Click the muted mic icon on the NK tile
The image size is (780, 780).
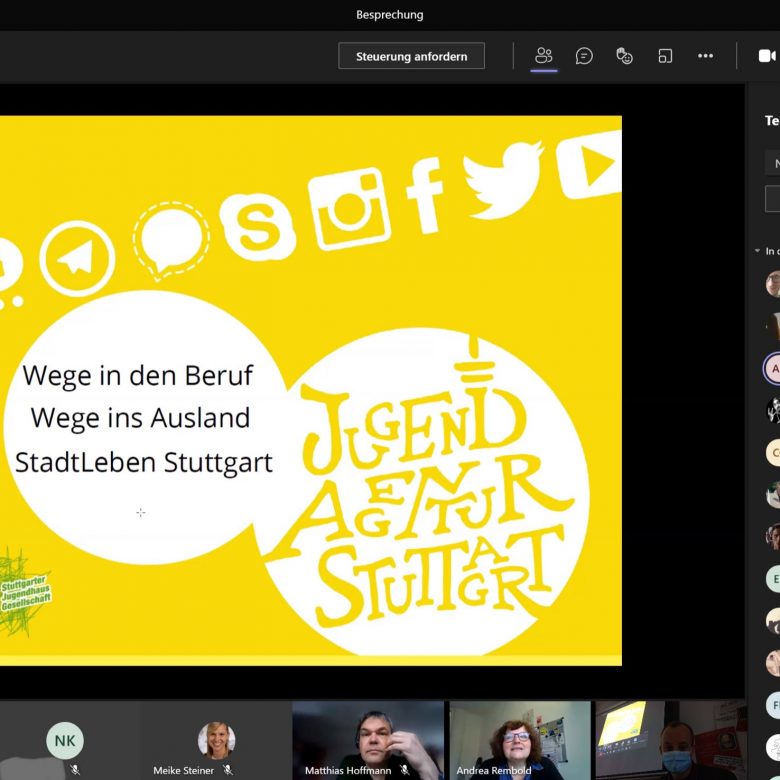75,770
